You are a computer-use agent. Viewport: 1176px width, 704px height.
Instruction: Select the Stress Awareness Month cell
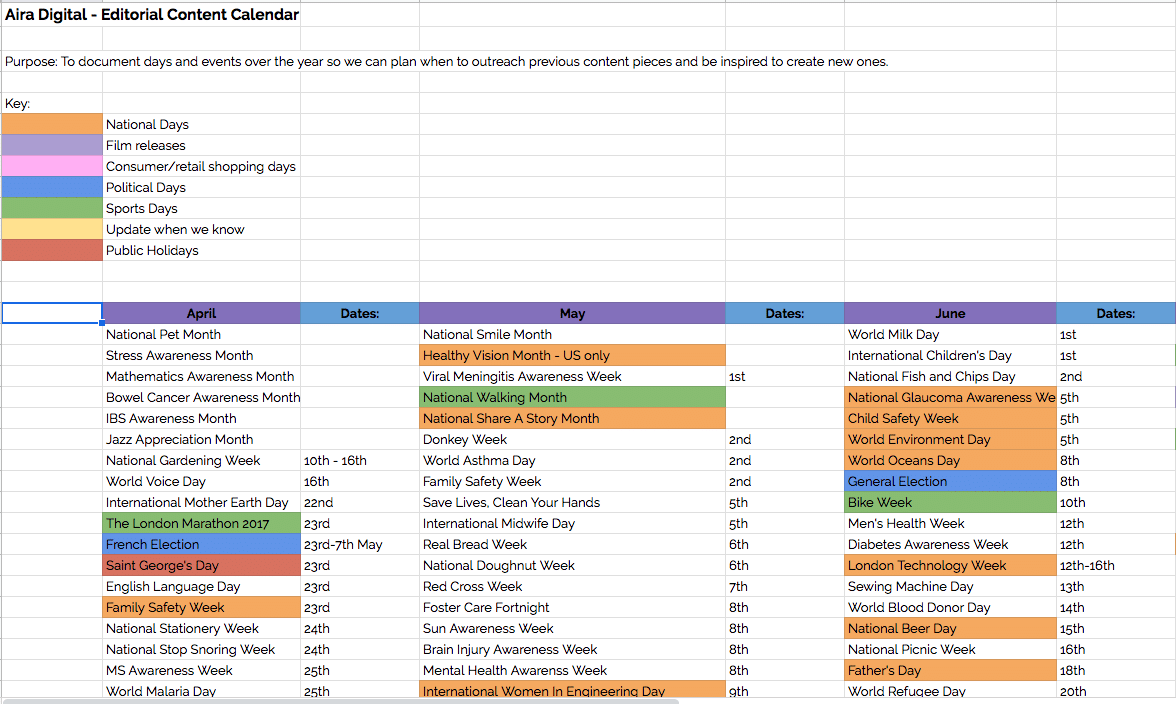coord(201,355)
